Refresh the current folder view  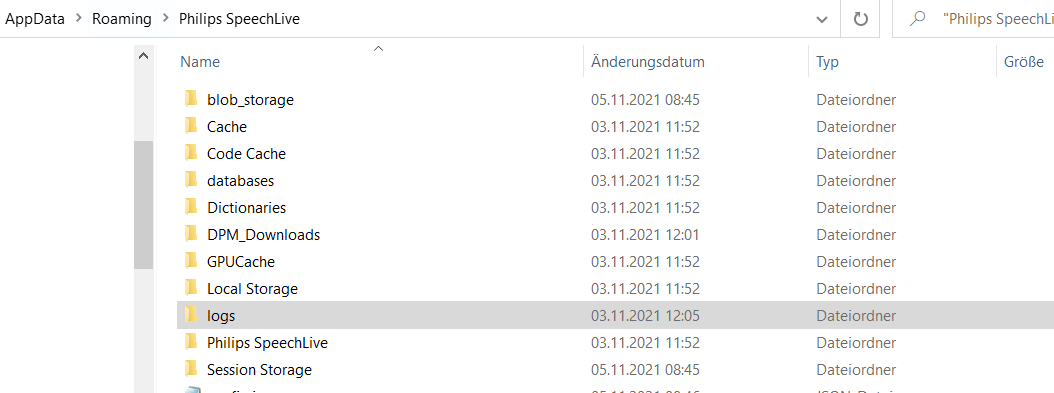[x=860, y=19]
